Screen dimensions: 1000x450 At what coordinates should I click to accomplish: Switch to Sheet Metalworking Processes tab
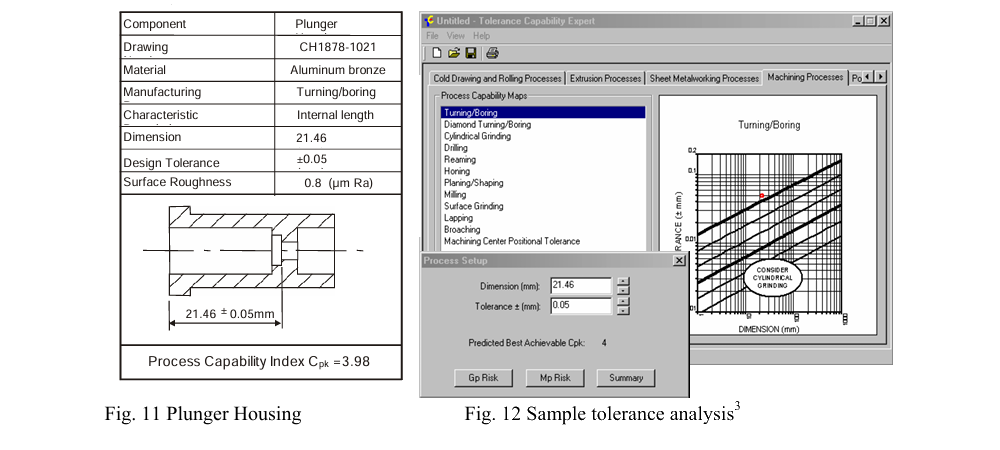pos(704,78)
